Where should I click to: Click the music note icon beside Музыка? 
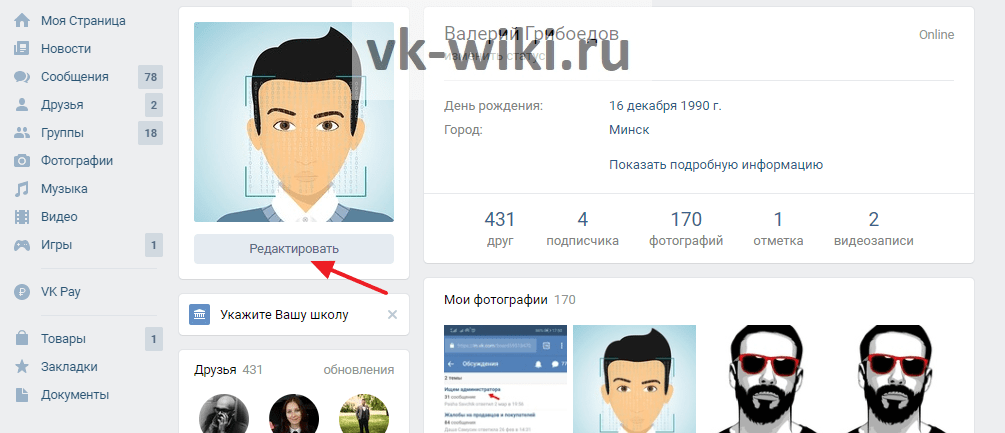tap(22, 189)
